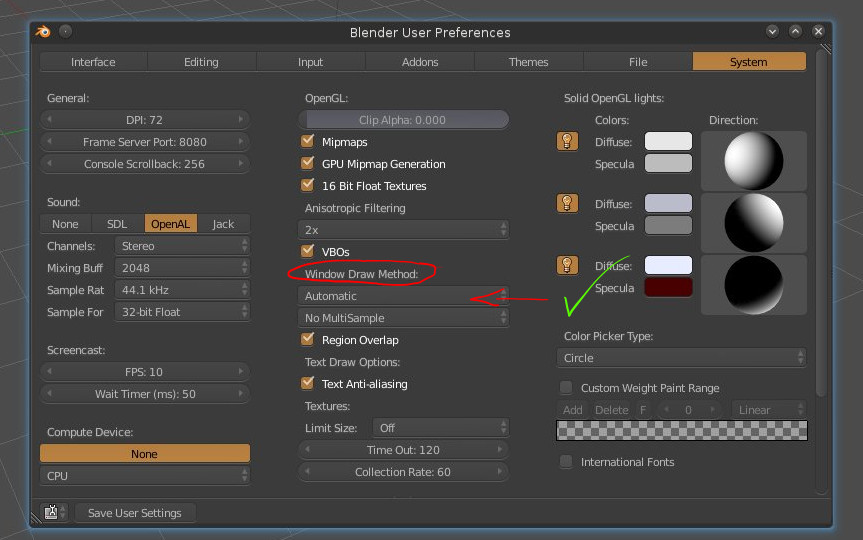Image resolution: width=863 pixels, height=540 pixels.
Task: Toggle the third OpenGL light bulb icon
Action: (x=567, y=266)
